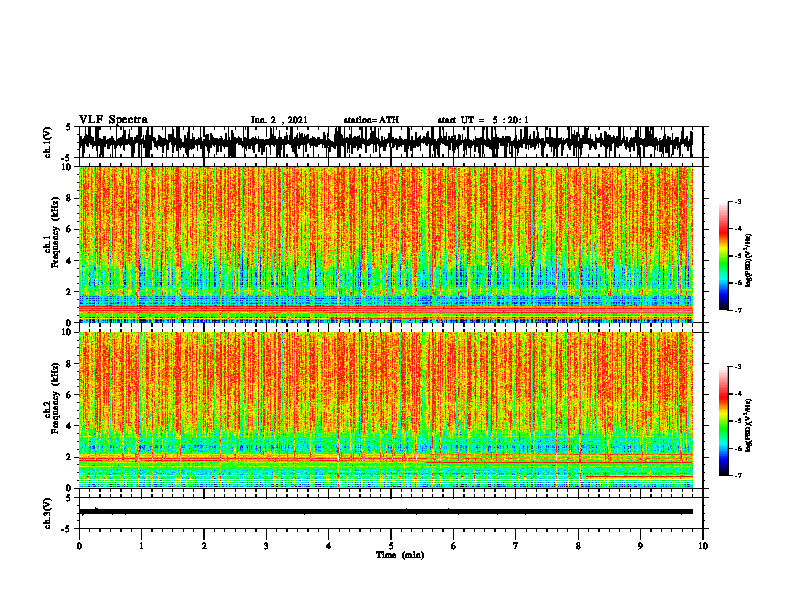
Task: Select the "Time (min)" axis label
Action: coord(400,555)
